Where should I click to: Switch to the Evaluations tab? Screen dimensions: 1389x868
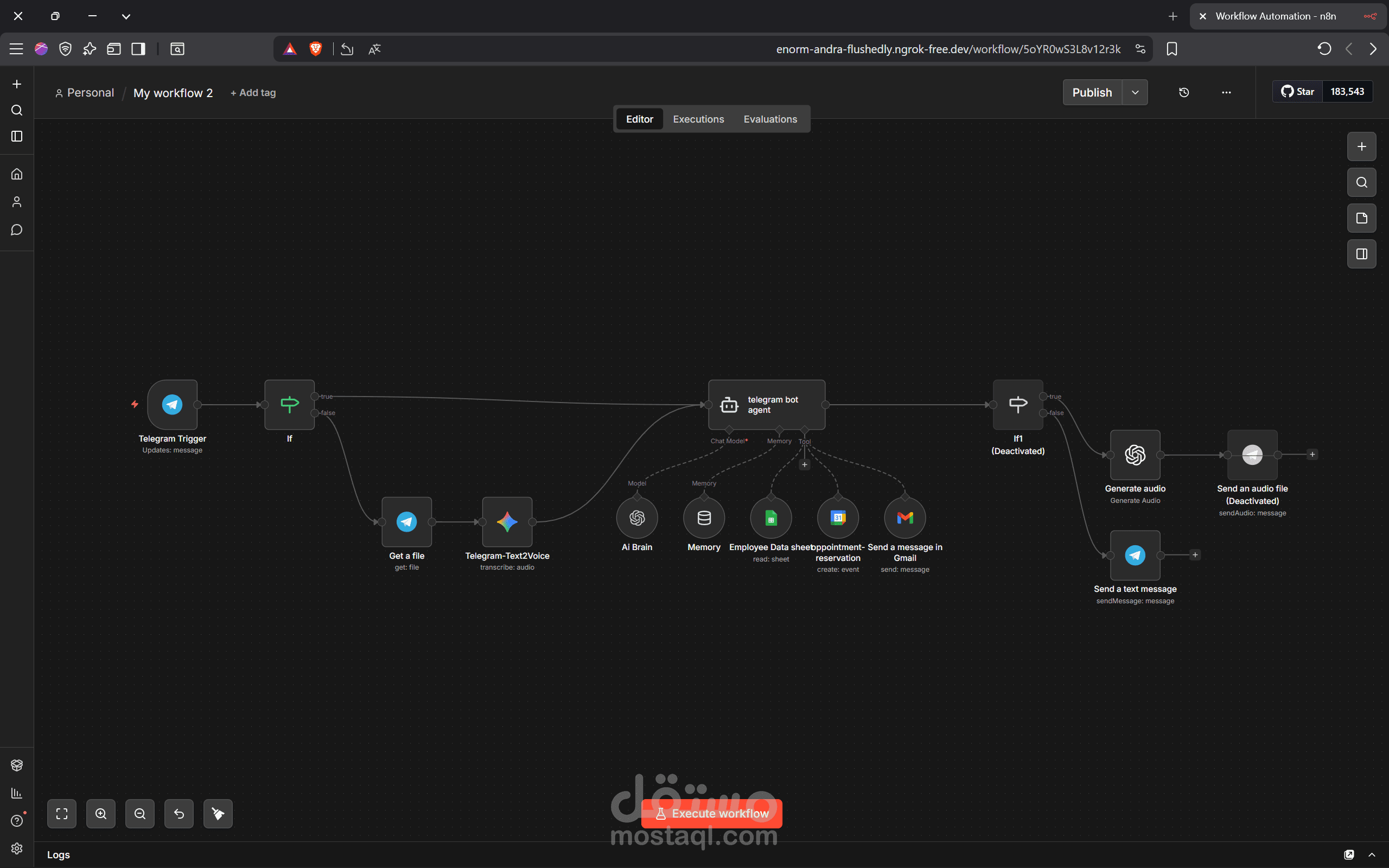[770, 119]
